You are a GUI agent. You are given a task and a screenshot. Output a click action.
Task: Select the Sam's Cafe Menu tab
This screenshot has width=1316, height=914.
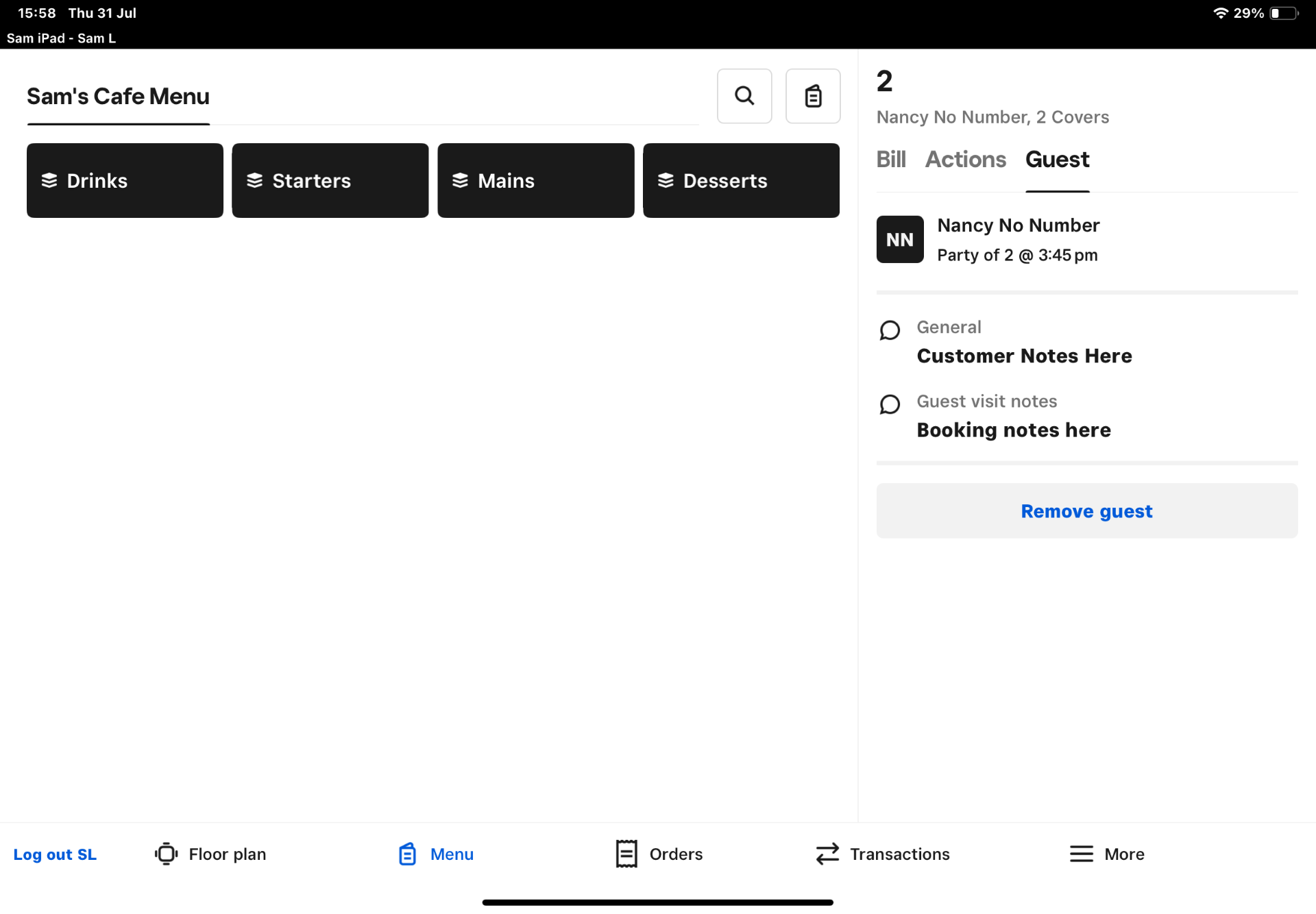tap(118, 97)
